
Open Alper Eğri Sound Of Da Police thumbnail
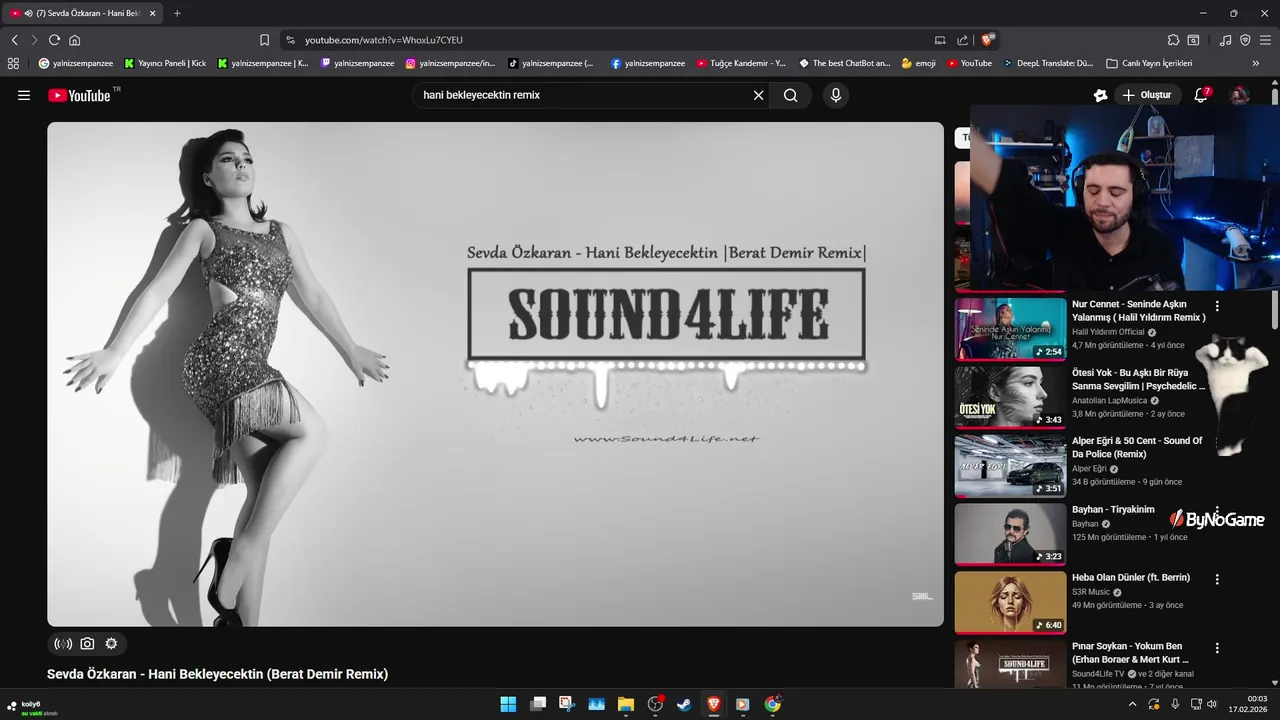1010,465
